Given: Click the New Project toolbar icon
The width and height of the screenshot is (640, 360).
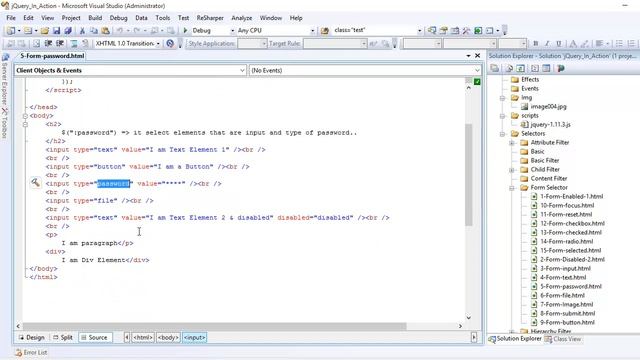Looking at the screenshot, I should (x=11, y=31).
